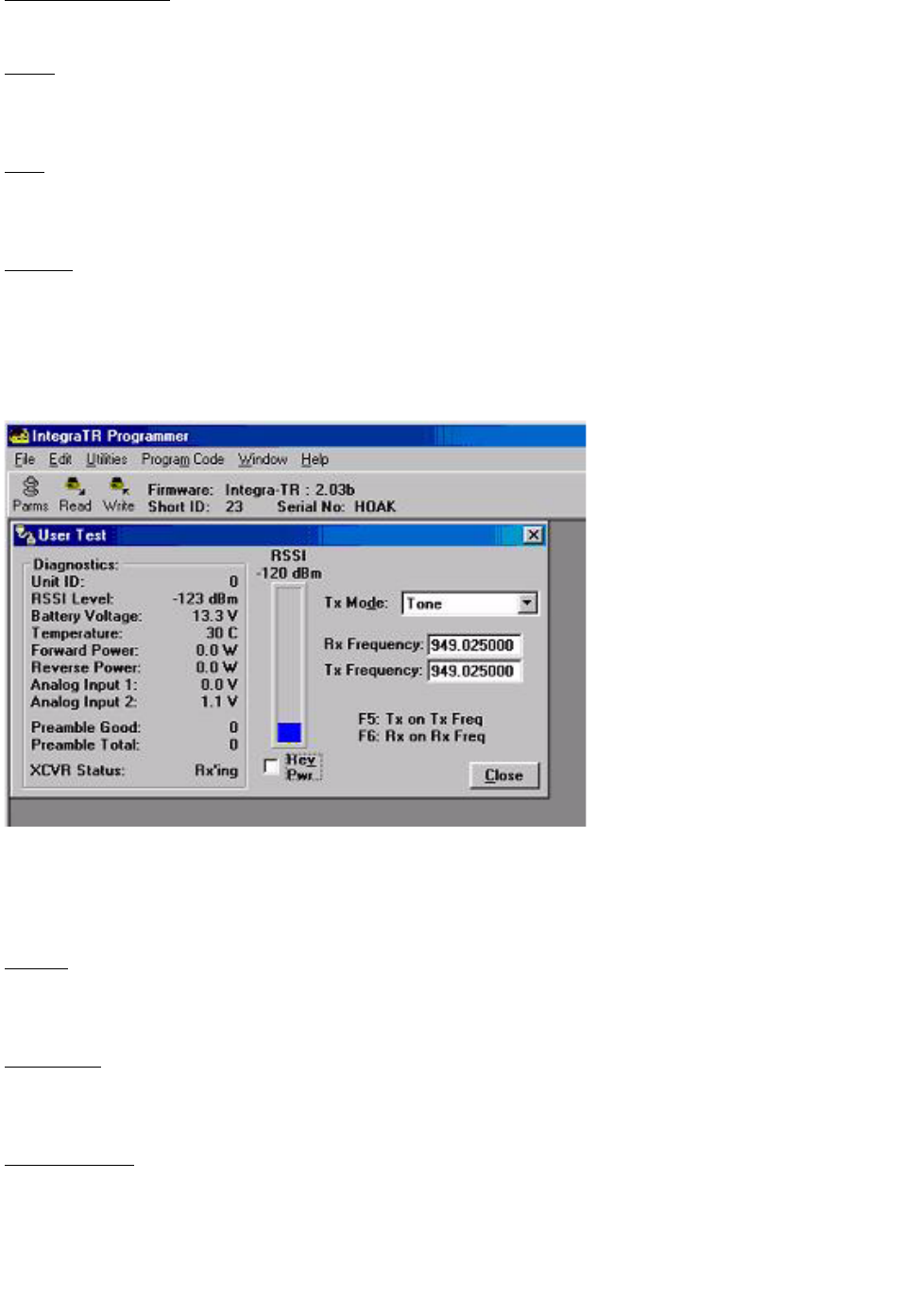
Task: Click the Forward Power 0.0 W value
Action: (216, 650)
